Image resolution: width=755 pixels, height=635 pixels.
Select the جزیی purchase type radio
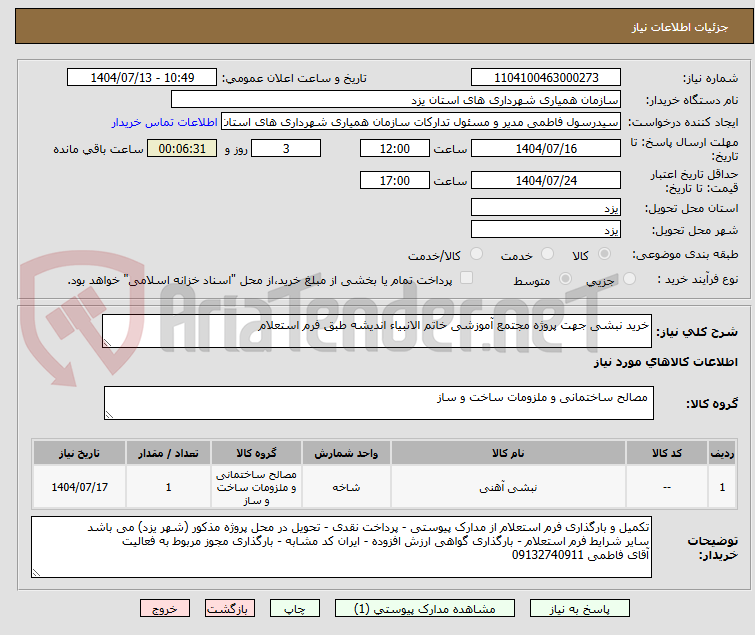[629, 279]
